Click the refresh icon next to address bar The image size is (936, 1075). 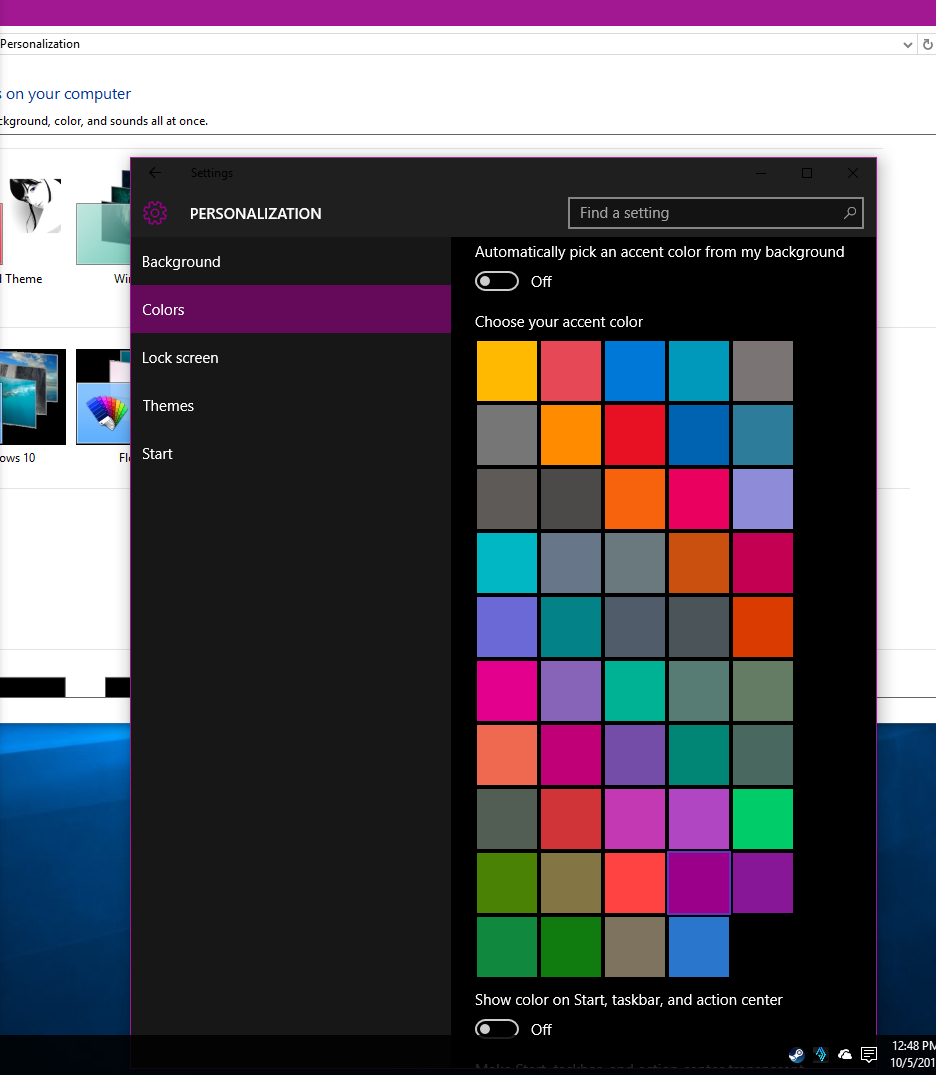927,44
